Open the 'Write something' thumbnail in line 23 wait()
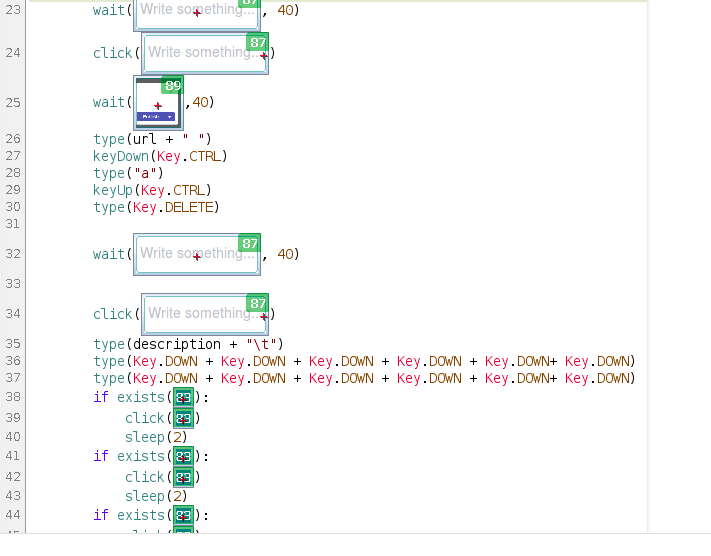Viewport: 711px width, 556px height. point(197,14)
